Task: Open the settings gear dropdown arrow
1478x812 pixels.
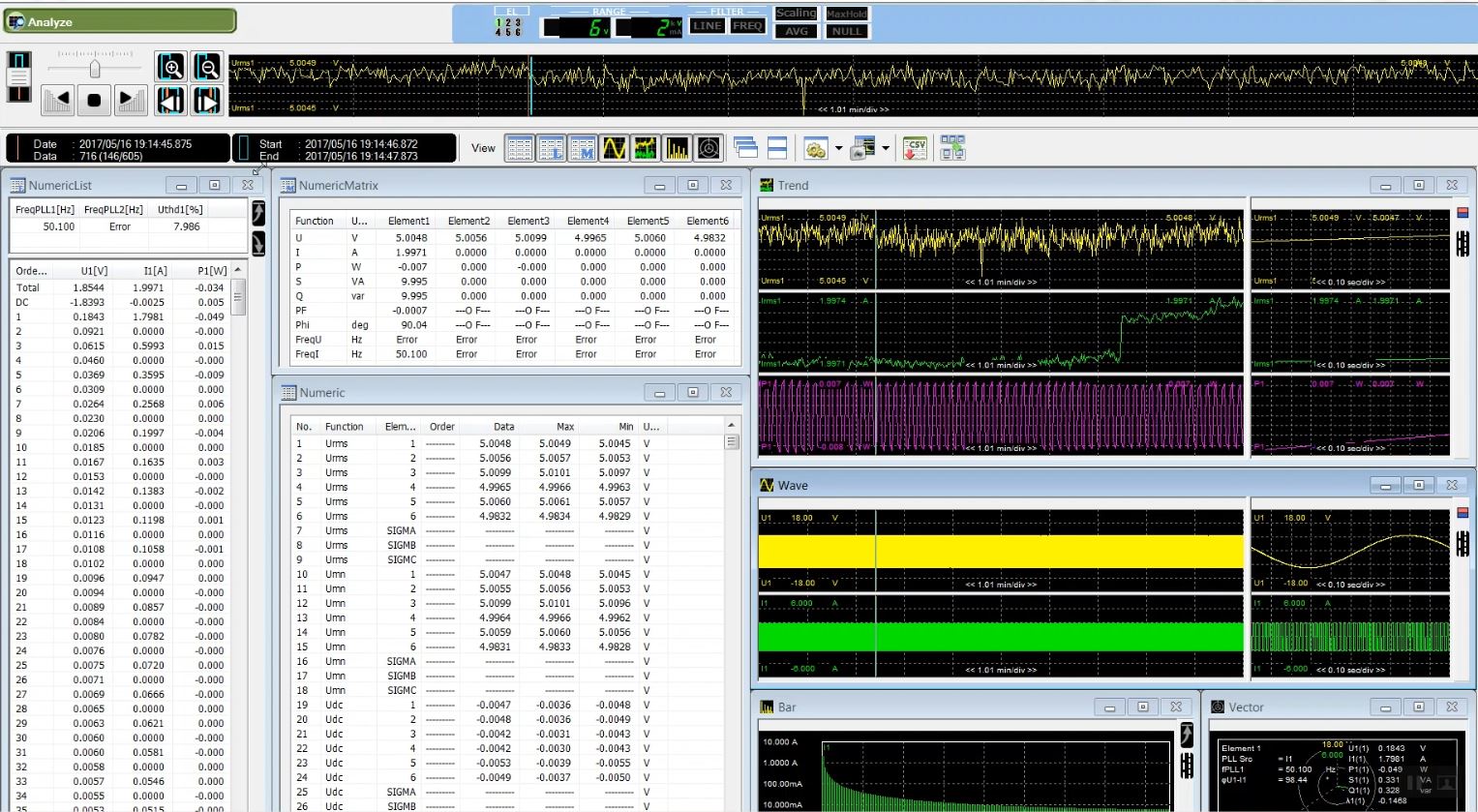Action: (838, 149)
